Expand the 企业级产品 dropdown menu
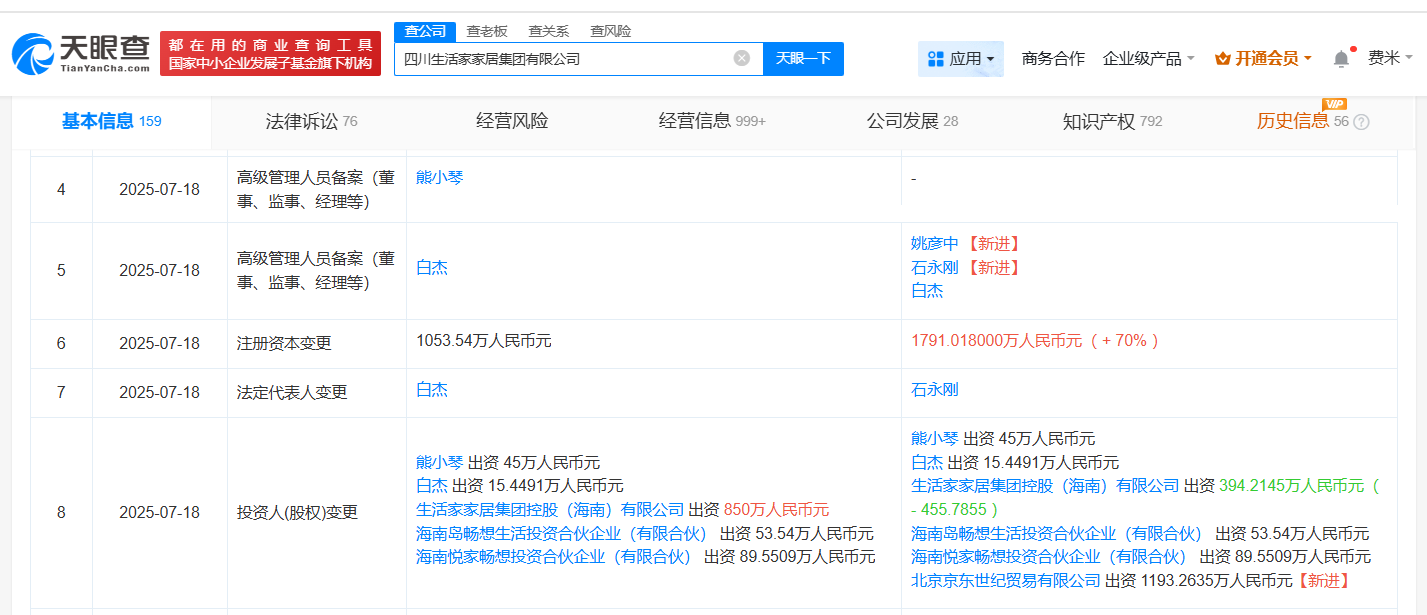Screen dimensions: 1427x615 pyautogui.click(x=1148, y=59)
